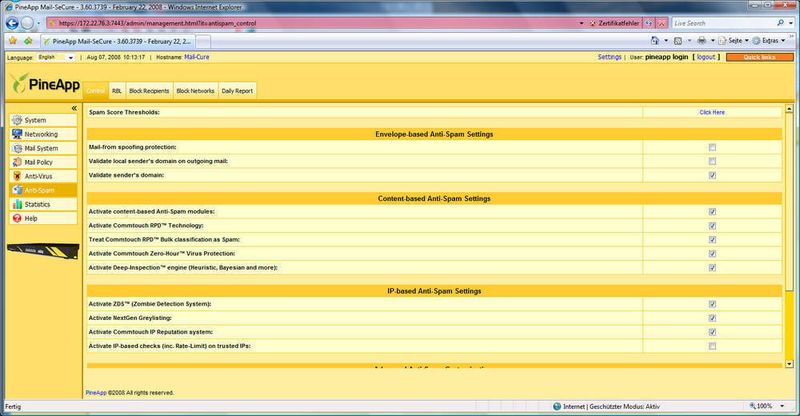Toggle Activate content-based Anti-Spam modules
800x416 pixels.
click(x=712, y=211)
